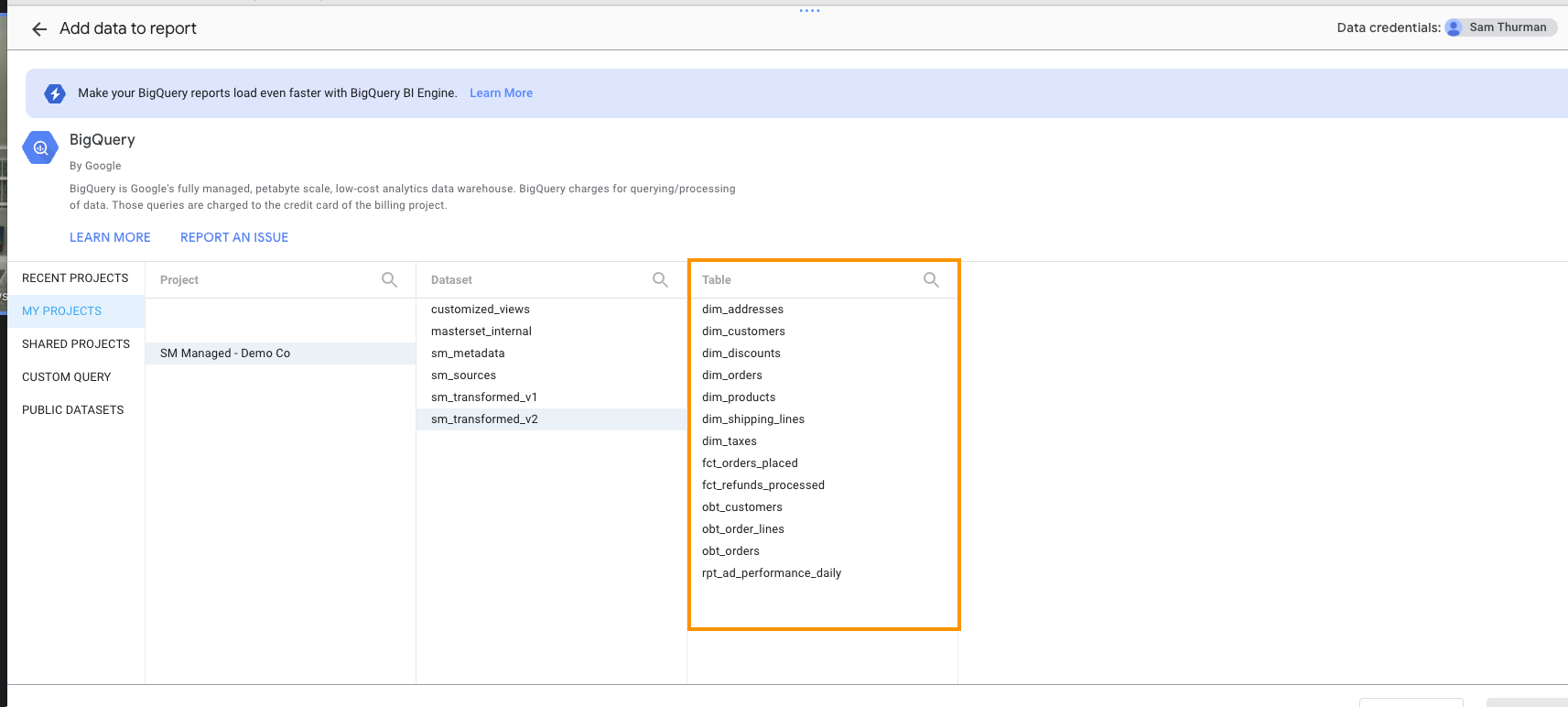Choose the dim_orders table
The height and width of the screenshot is (707, 1568).
[x=822, y=375]
